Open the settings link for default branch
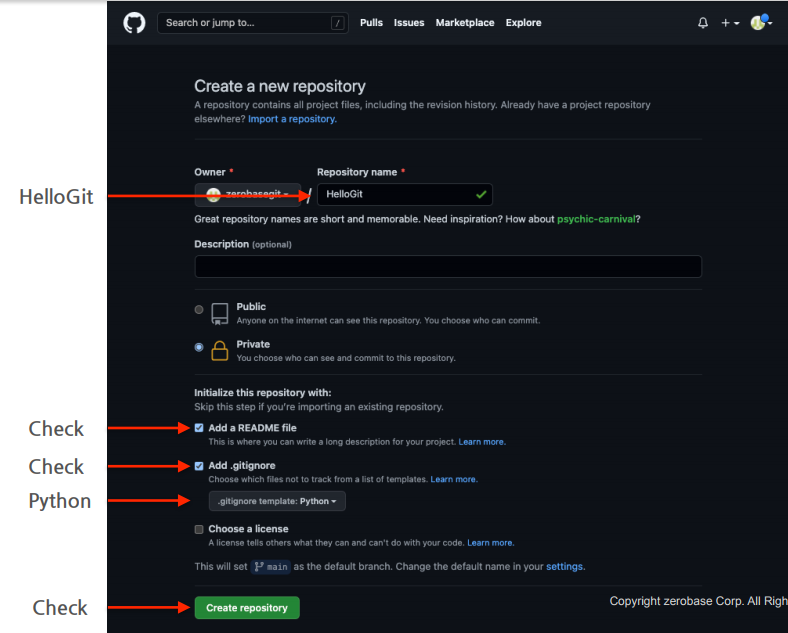 [564, 567]
